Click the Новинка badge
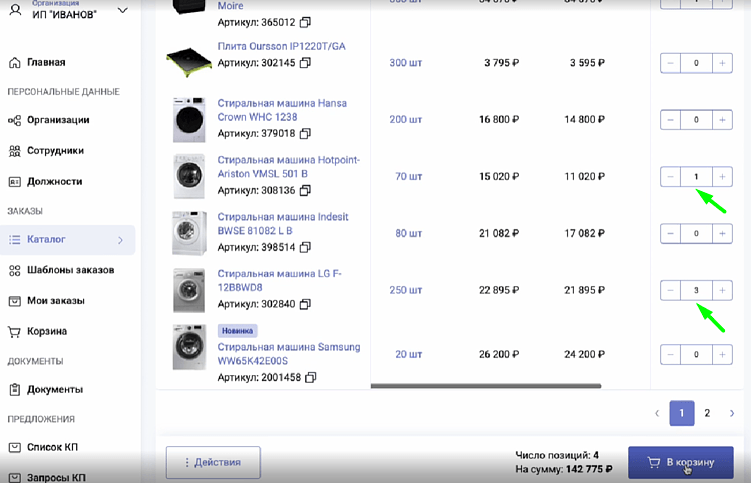This screenshot has height=483, width=751. (238, 331)
